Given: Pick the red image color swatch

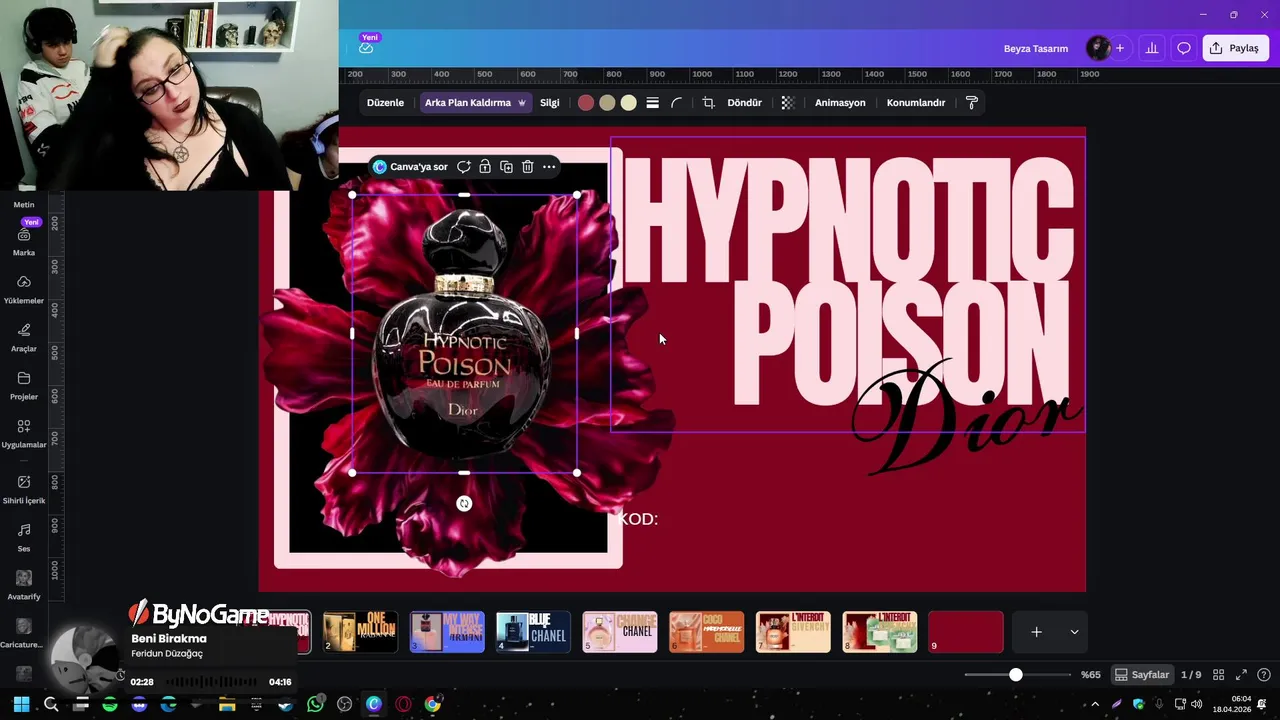Looking at the screenshot, I should 586,103.
